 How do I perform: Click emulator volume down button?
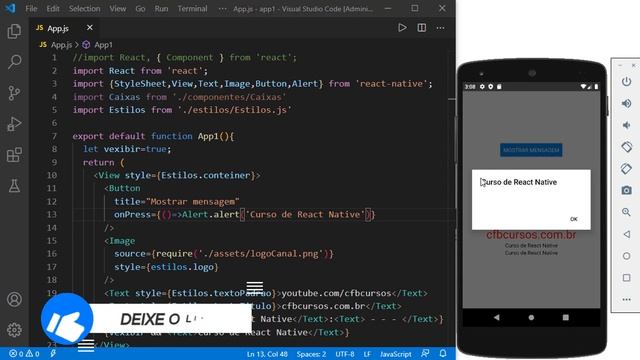click(x=626, y=125)
